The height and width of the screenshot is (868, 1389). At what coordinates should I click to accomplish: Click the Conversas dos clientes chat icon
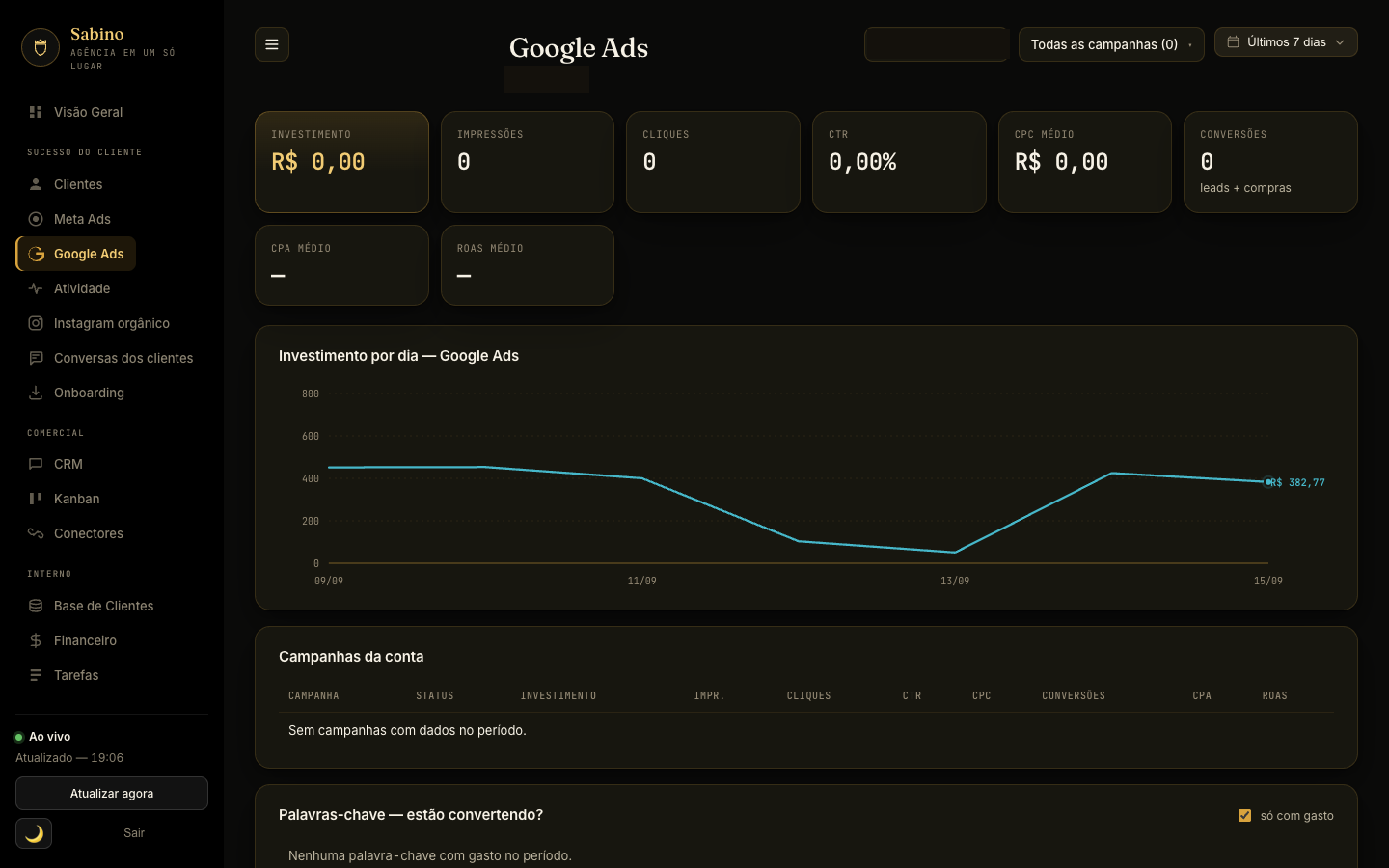(36, 358)
